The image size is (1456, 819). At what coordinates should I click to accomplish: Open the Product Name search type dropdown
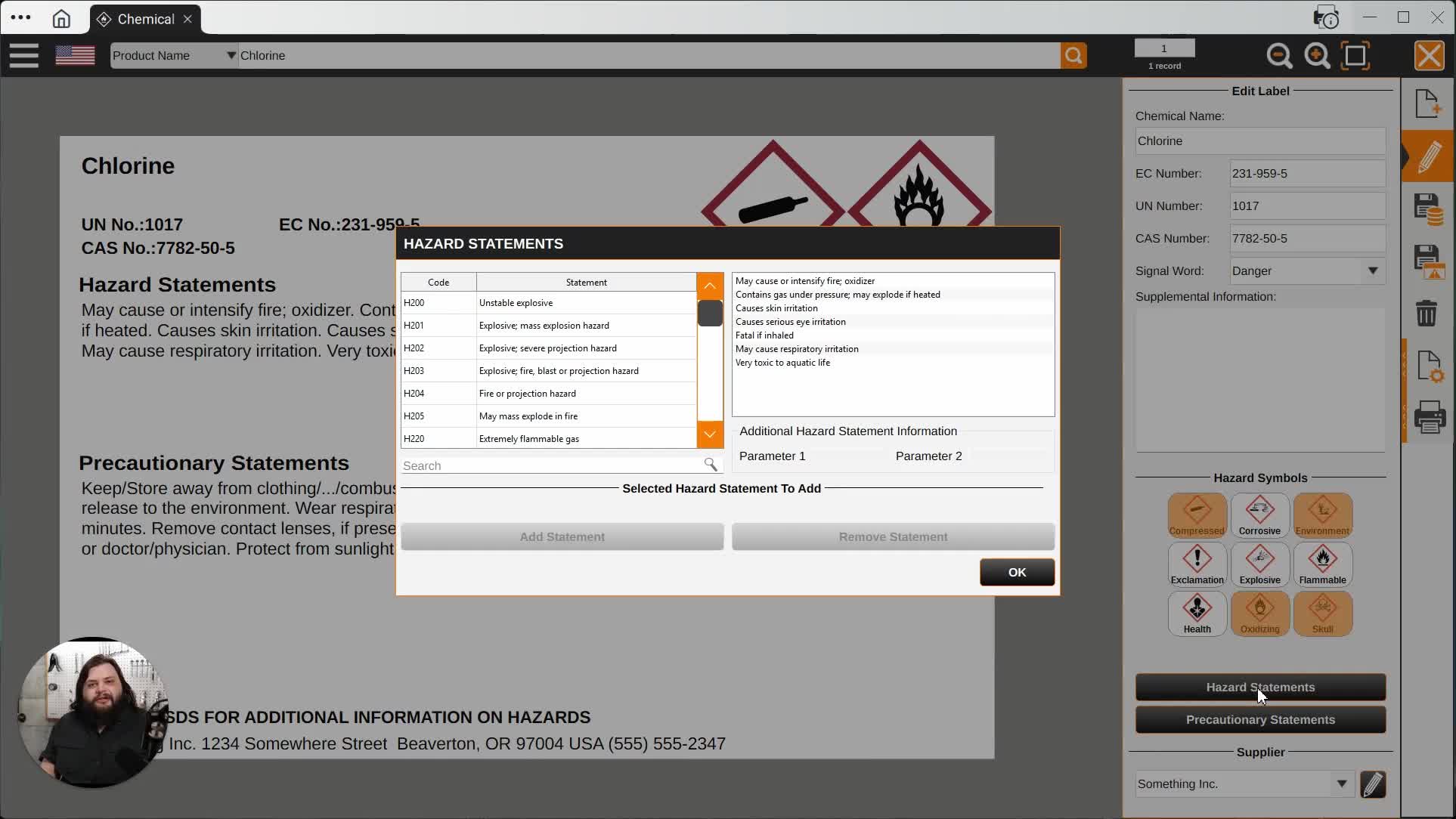175,55
